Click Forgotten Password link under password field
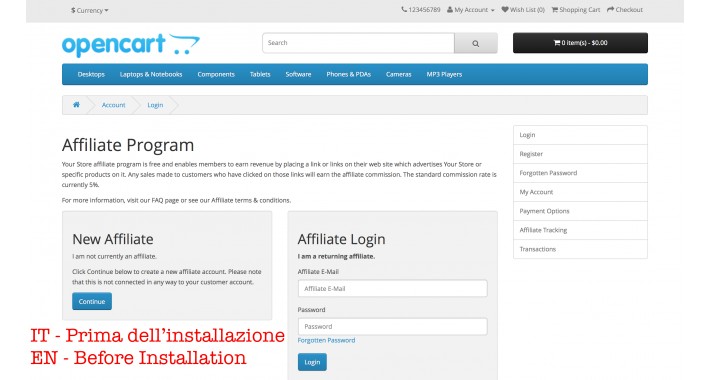Screen dimensions: 710x380 pos(326,340)
